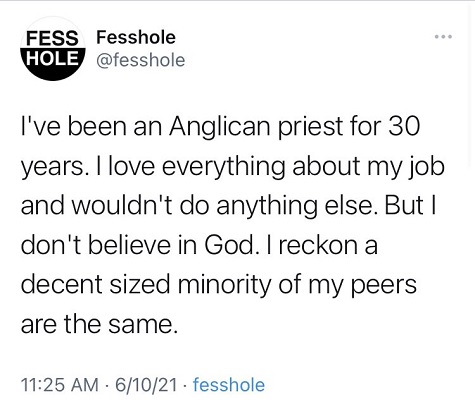Open the Fesshole display name
This screenshot has width=475, height=409.
[x=136, y=37]
